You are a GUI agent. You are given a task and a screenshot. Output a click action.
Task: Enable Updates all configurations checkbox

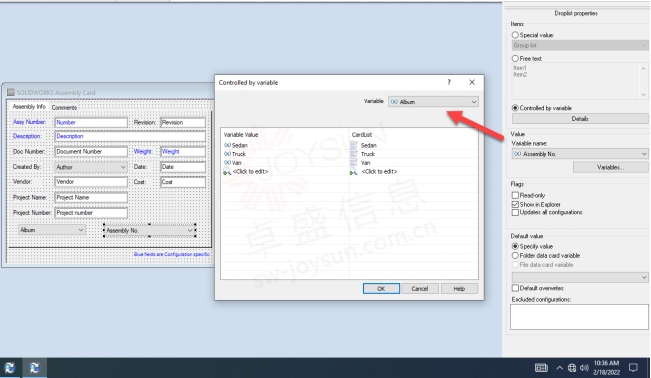pos(515,212)
